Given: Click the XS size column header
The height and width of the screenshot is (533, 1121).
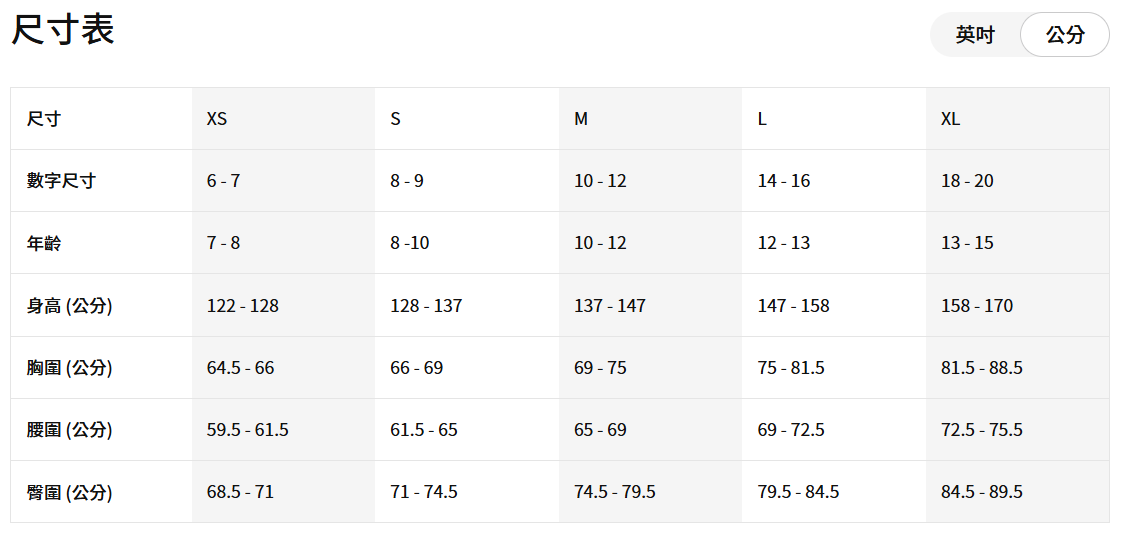Looking at the screenshot, I should click(217, 119).
